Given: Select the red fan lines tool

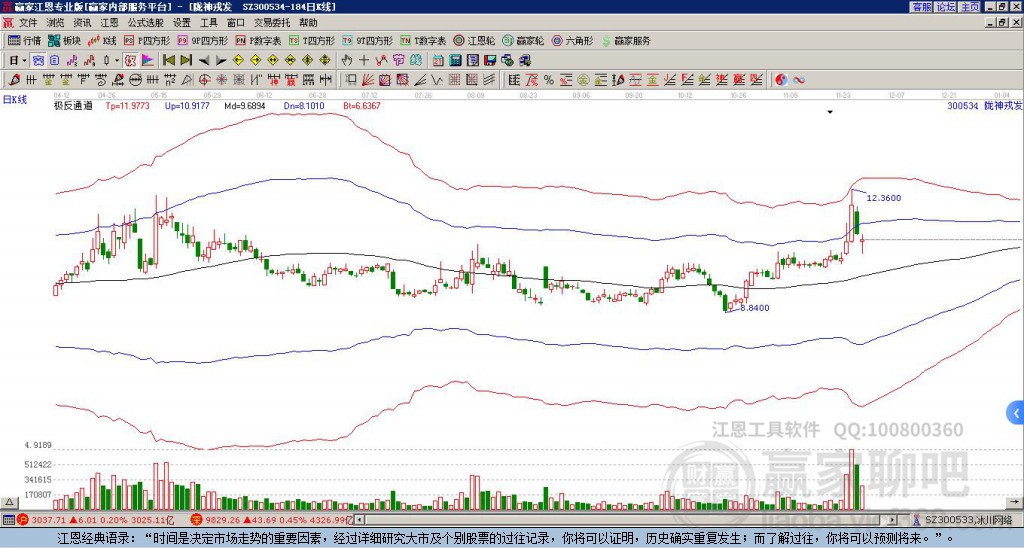Looking at the screenshot, I should pyautogui.click(x=368, y=80).
